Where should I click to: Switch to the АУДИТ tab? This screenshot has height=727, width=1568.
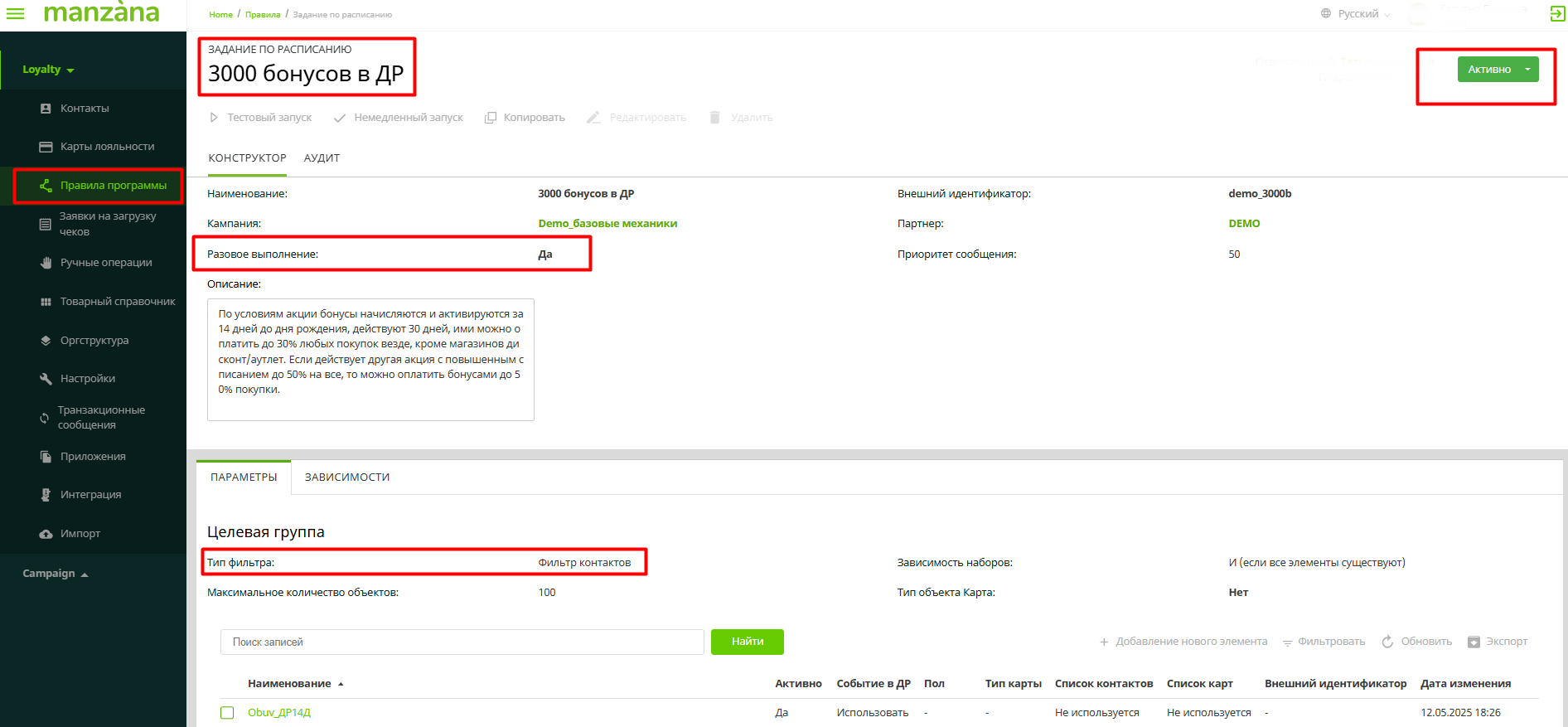(x=322, y=158)
